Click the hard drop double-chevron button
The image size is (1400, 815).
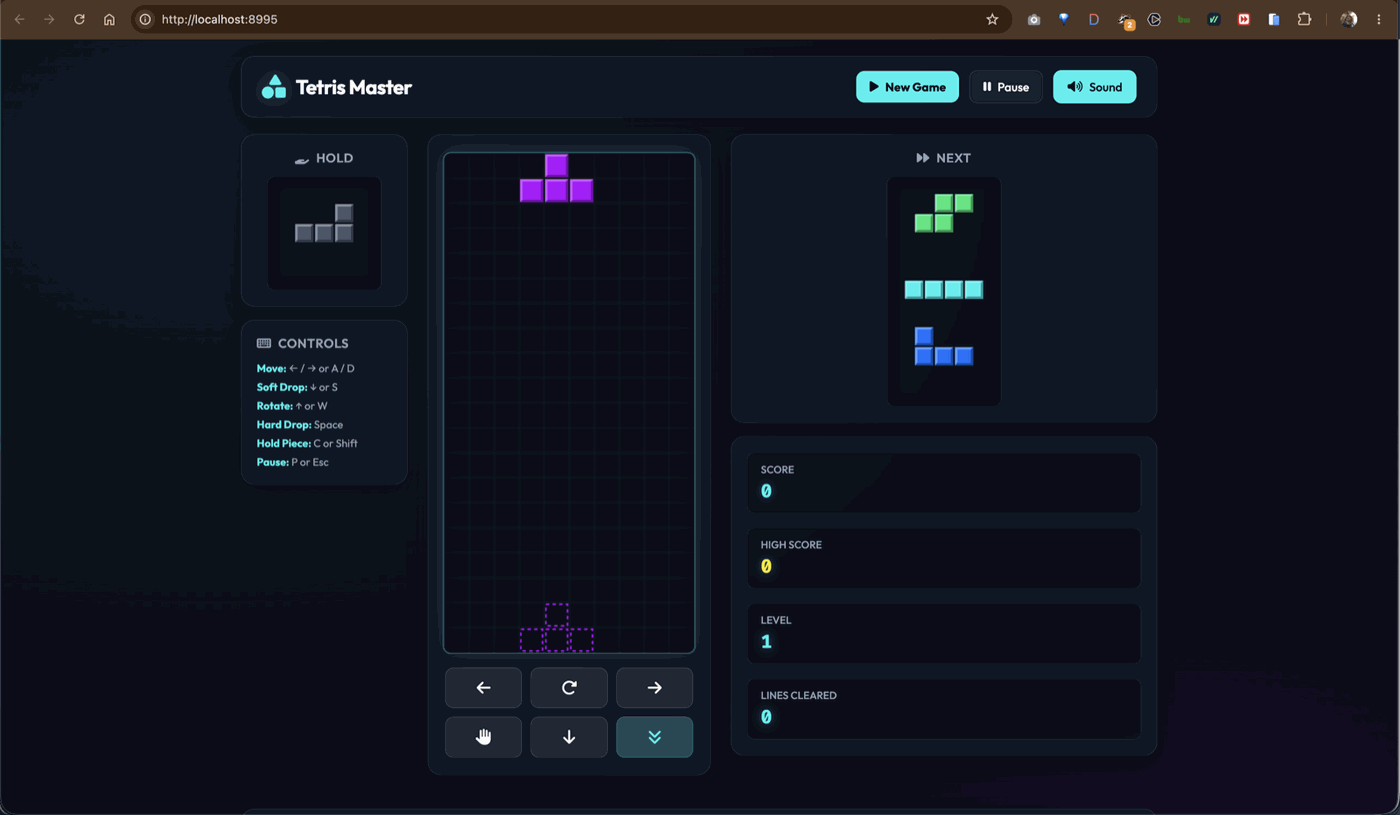[654, 737]
